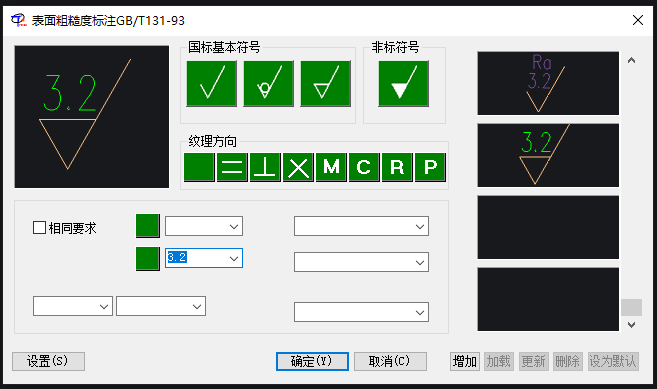Image resolution: width=657 pixels, height=389 pixels.
Task: Expand first right-side parameter dropdown
Action: click(420, 226)
